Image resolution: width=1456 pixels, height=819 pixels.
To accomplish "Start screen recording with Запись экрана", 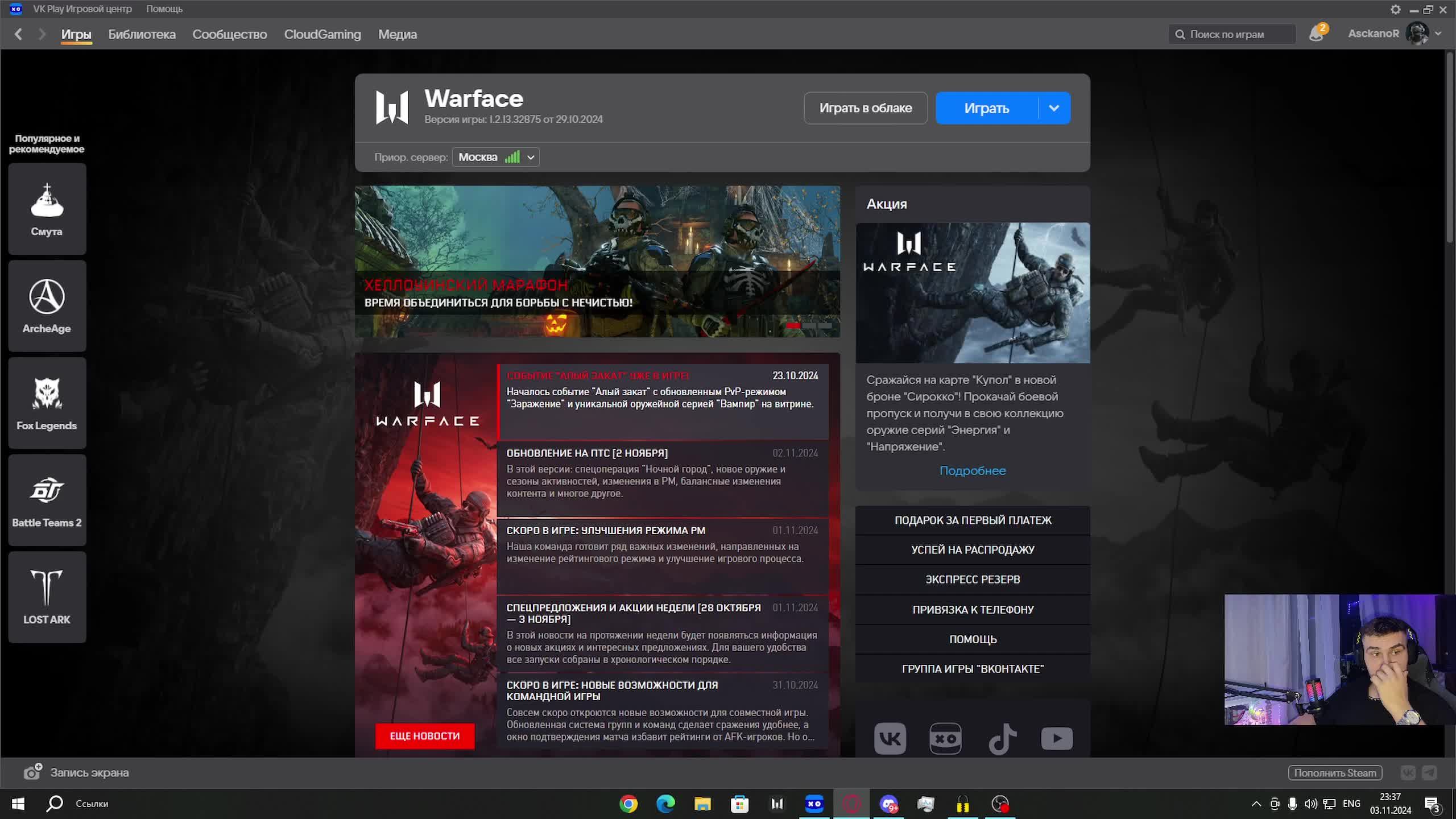I will (x=89, y=772).
